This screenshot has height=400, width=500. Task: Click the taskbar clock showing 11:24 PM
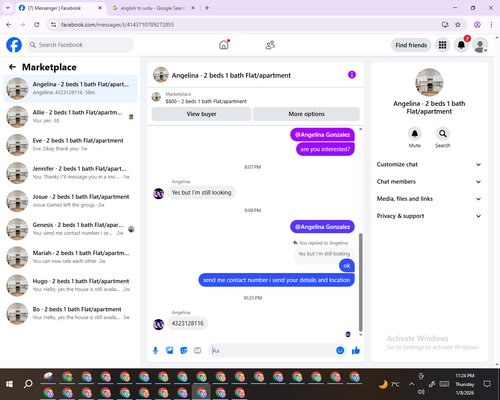(x=464, y=384)
